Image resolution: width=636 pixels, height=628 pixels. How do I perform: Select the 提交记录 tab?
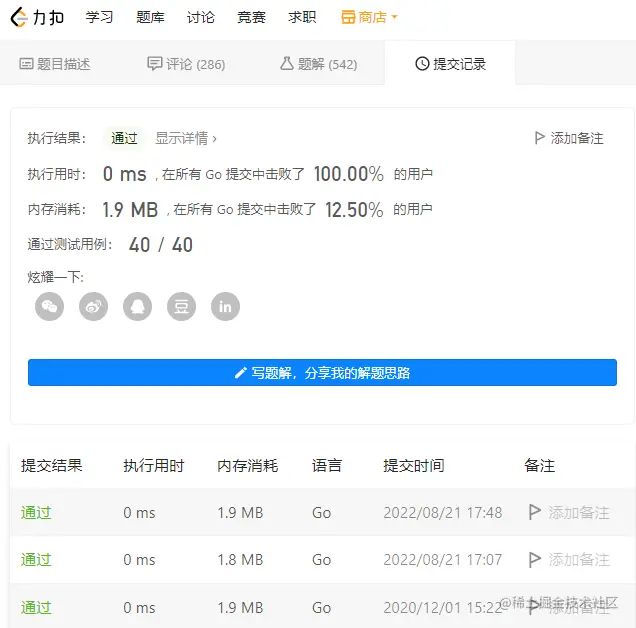[x=450, y=64]
